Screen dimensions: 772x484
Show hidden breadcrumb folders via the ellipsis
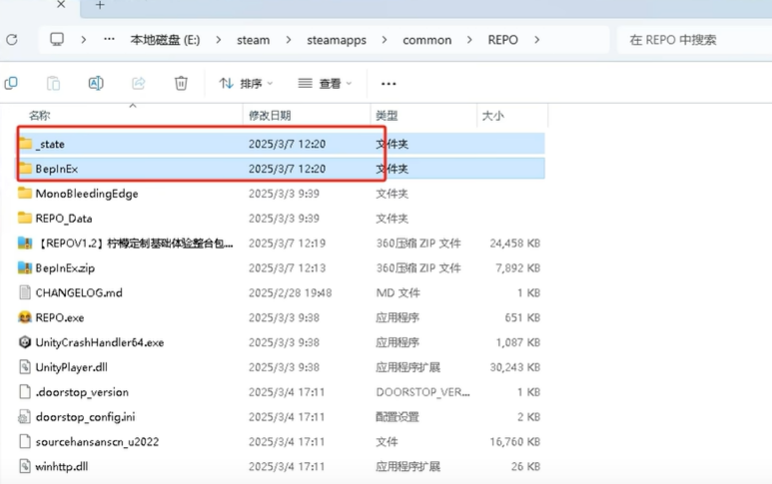(109, 40)
